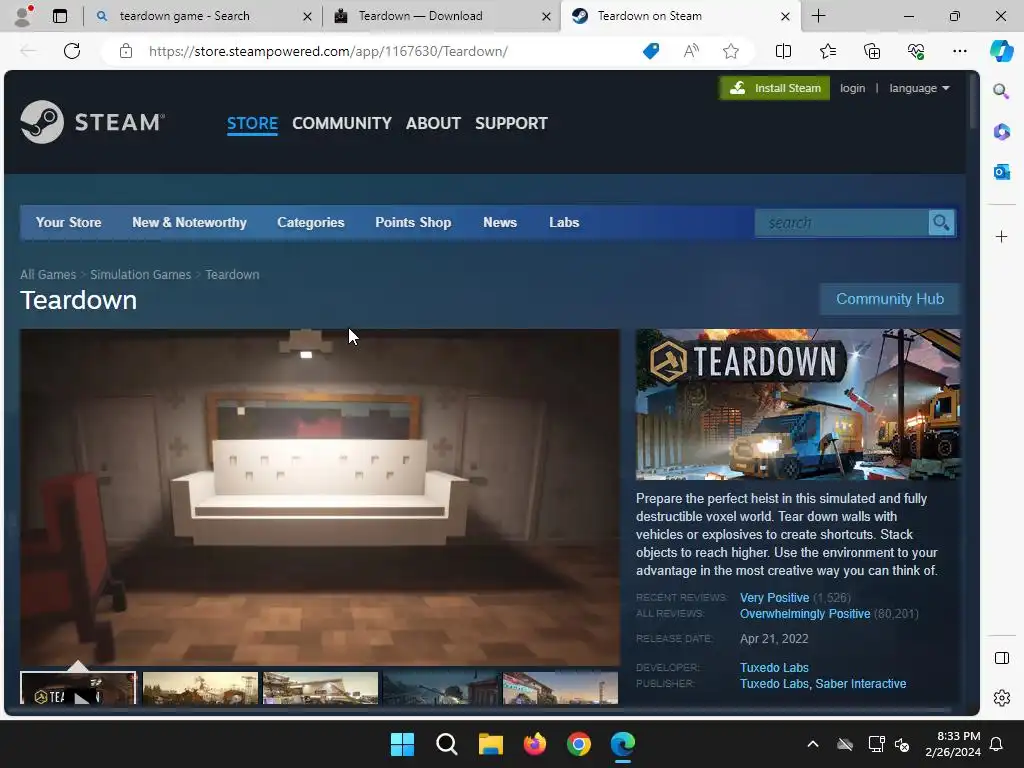Screen dimensions: 1024x768
Task: Open the taskbar notification bell
Action: coord(996,744)
